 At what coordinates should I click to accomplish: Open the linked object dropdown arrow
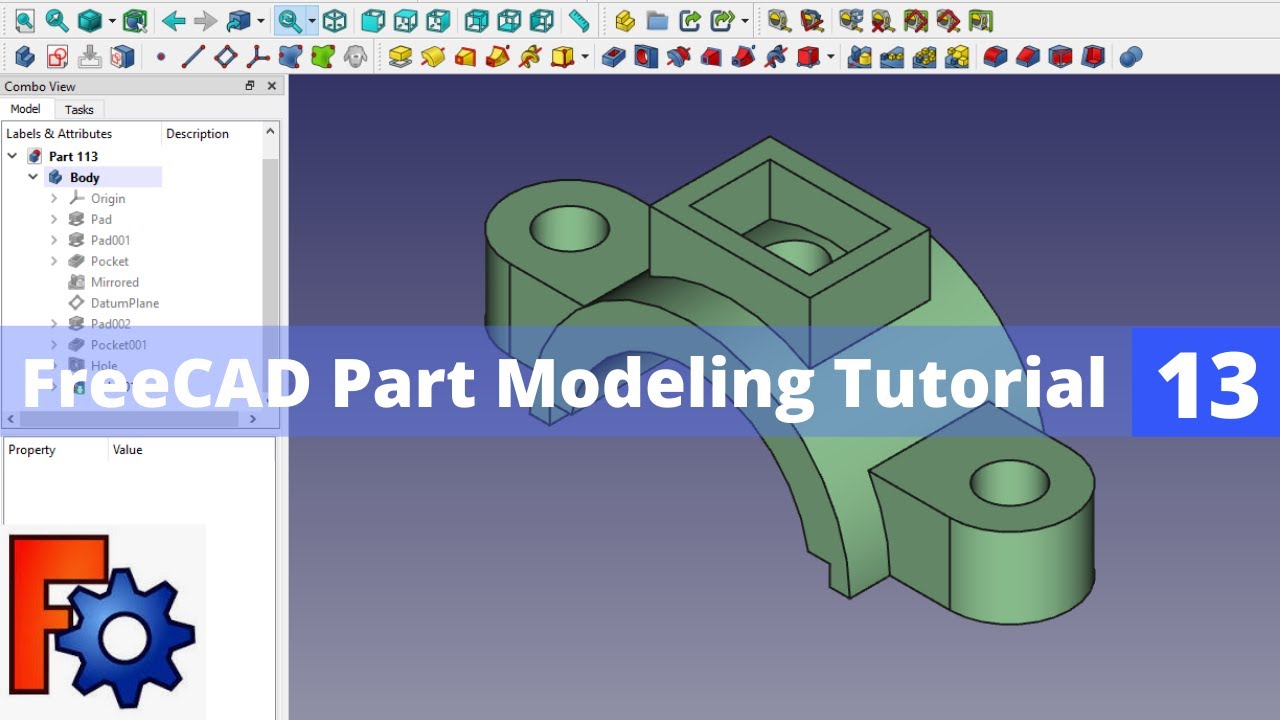[260, 21]
